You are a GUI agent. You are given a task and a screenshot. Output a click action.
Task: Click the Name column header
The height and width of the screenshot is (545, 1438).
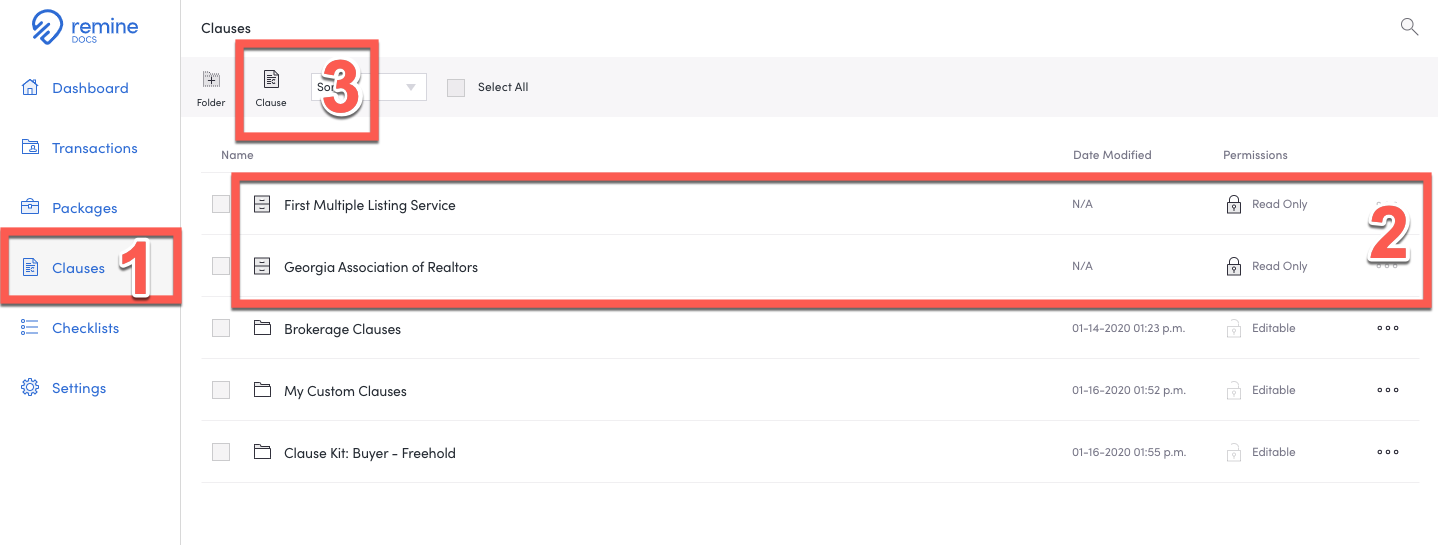pyautogui.click(x=237, y=155)
